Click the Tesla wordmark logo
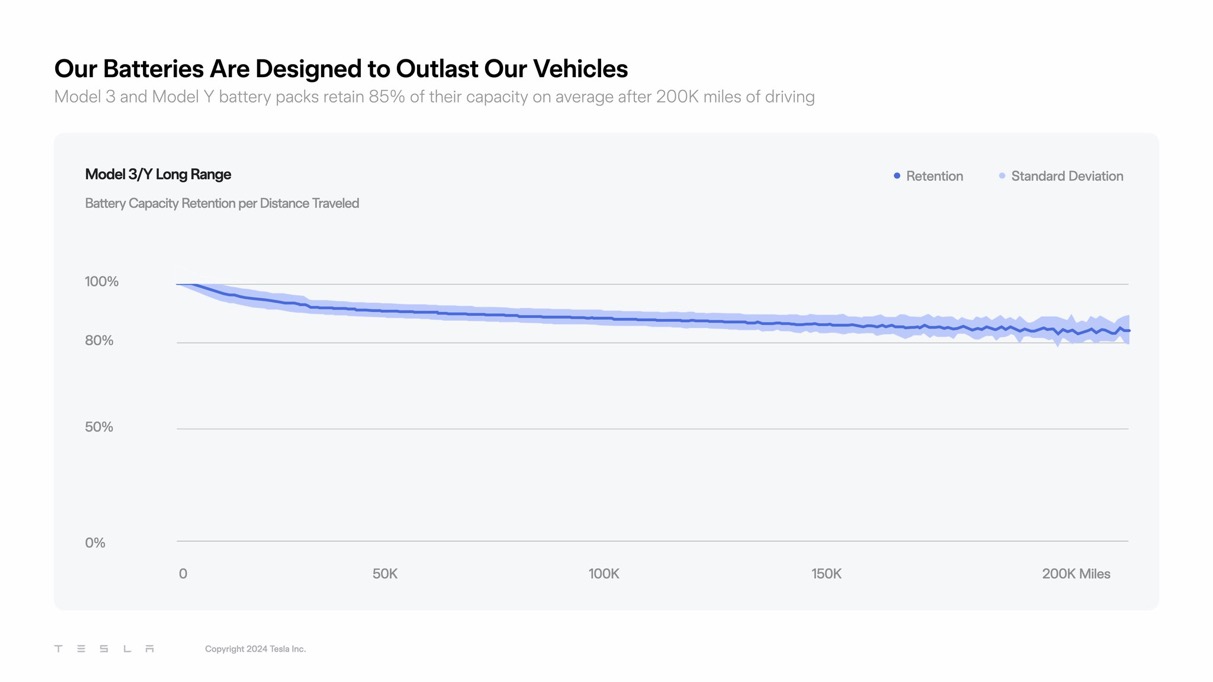 [104, 649]
